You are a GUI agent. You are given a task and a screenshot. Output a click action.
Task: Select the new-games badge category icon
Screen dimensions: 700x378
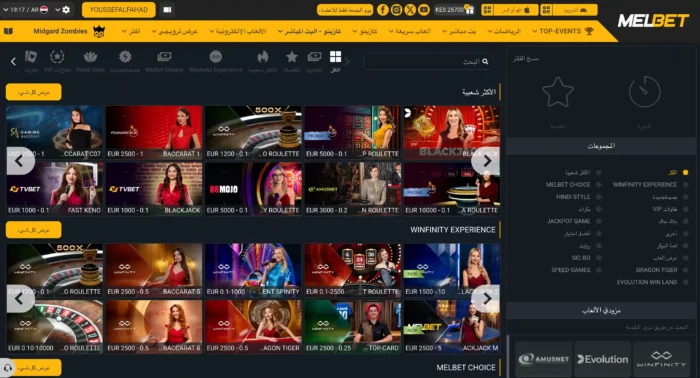pos(125,57)
